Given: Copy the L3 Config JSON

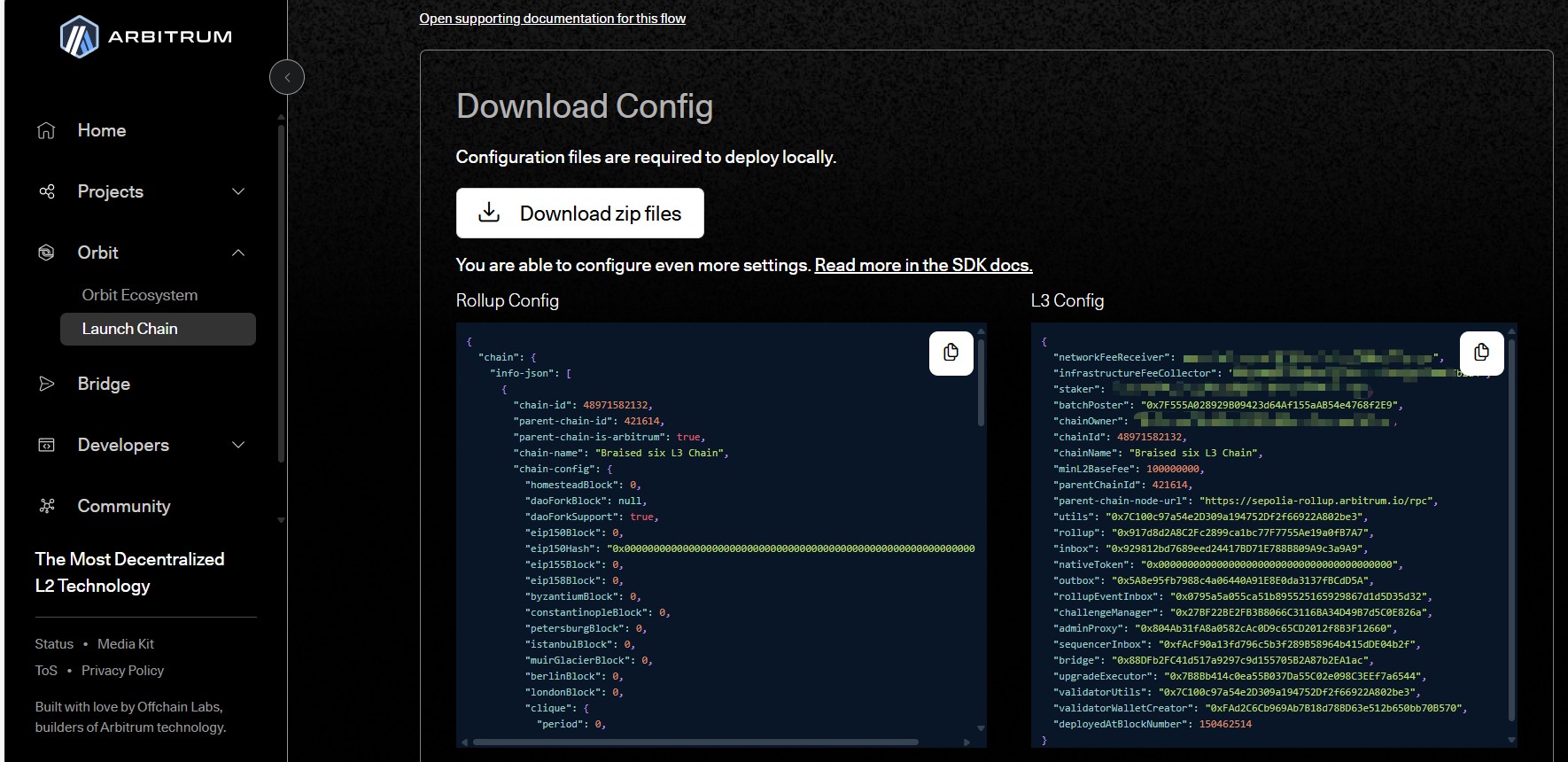Looking at the screenshot, I should [x=1481, y=353].
